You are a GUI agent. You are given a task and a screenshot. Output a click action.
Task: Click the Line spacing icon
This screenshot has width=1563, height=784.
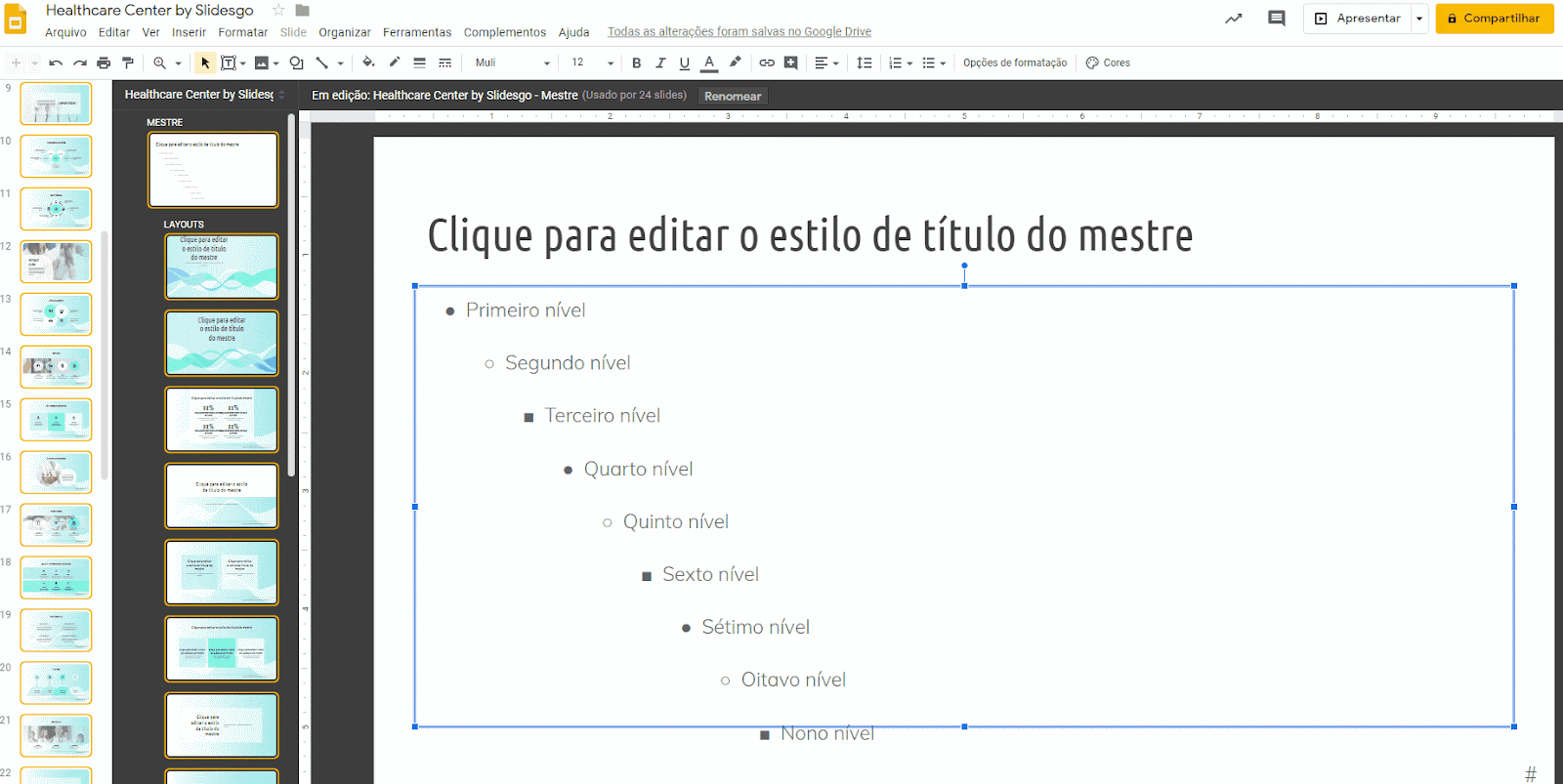tap(865, 62)
